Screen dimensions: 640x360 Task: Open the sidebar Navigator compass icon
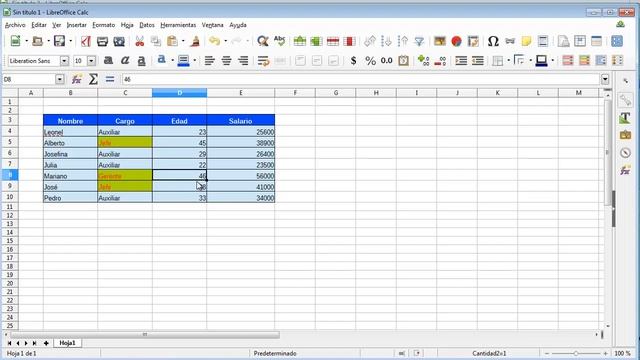625,153
